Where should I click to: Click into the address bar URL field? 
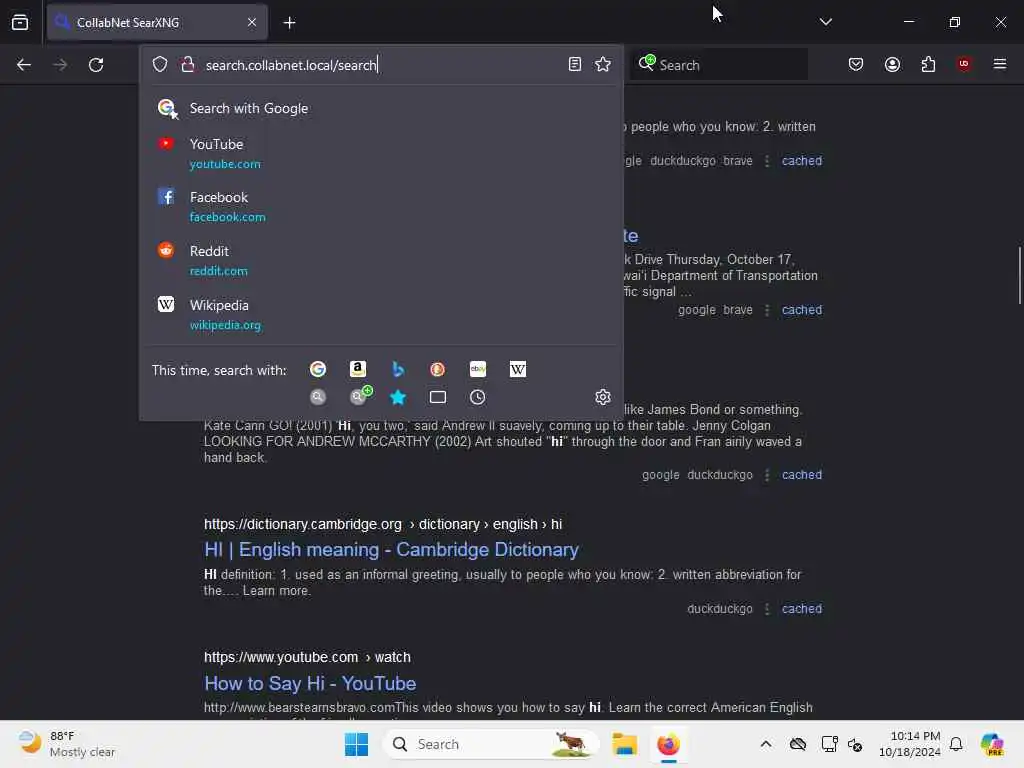point(382,65)
